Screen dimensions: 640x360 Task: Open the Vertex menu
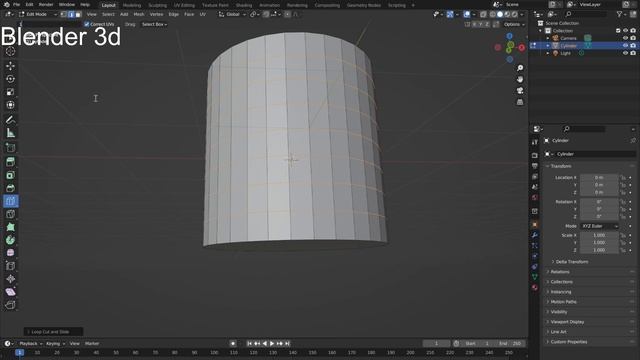click(156, 14)
